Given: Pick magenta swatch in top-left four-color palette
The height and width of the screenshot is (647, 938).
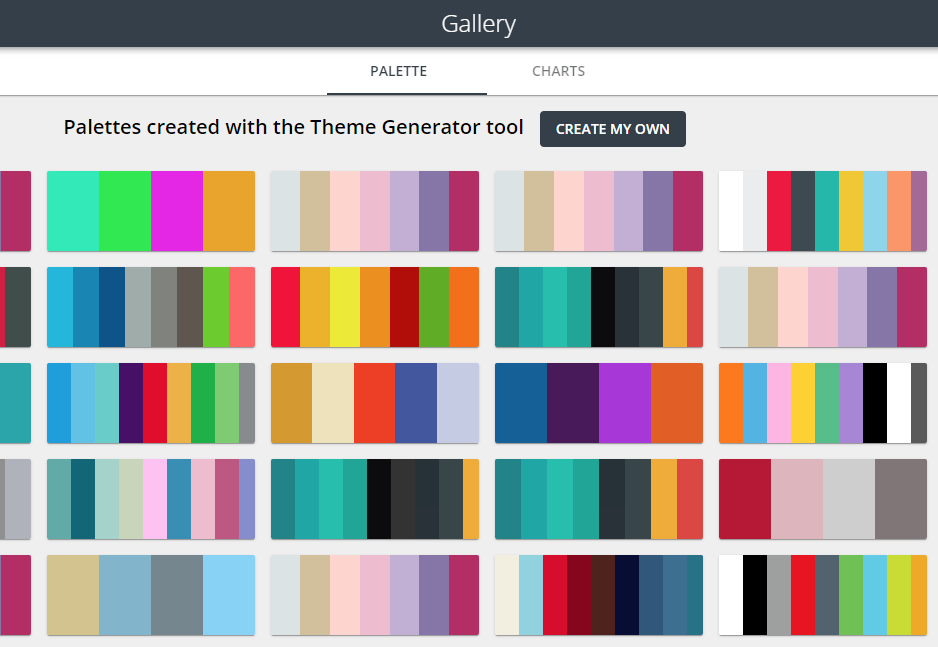Looking at the screenshot, I should (177, 210).
